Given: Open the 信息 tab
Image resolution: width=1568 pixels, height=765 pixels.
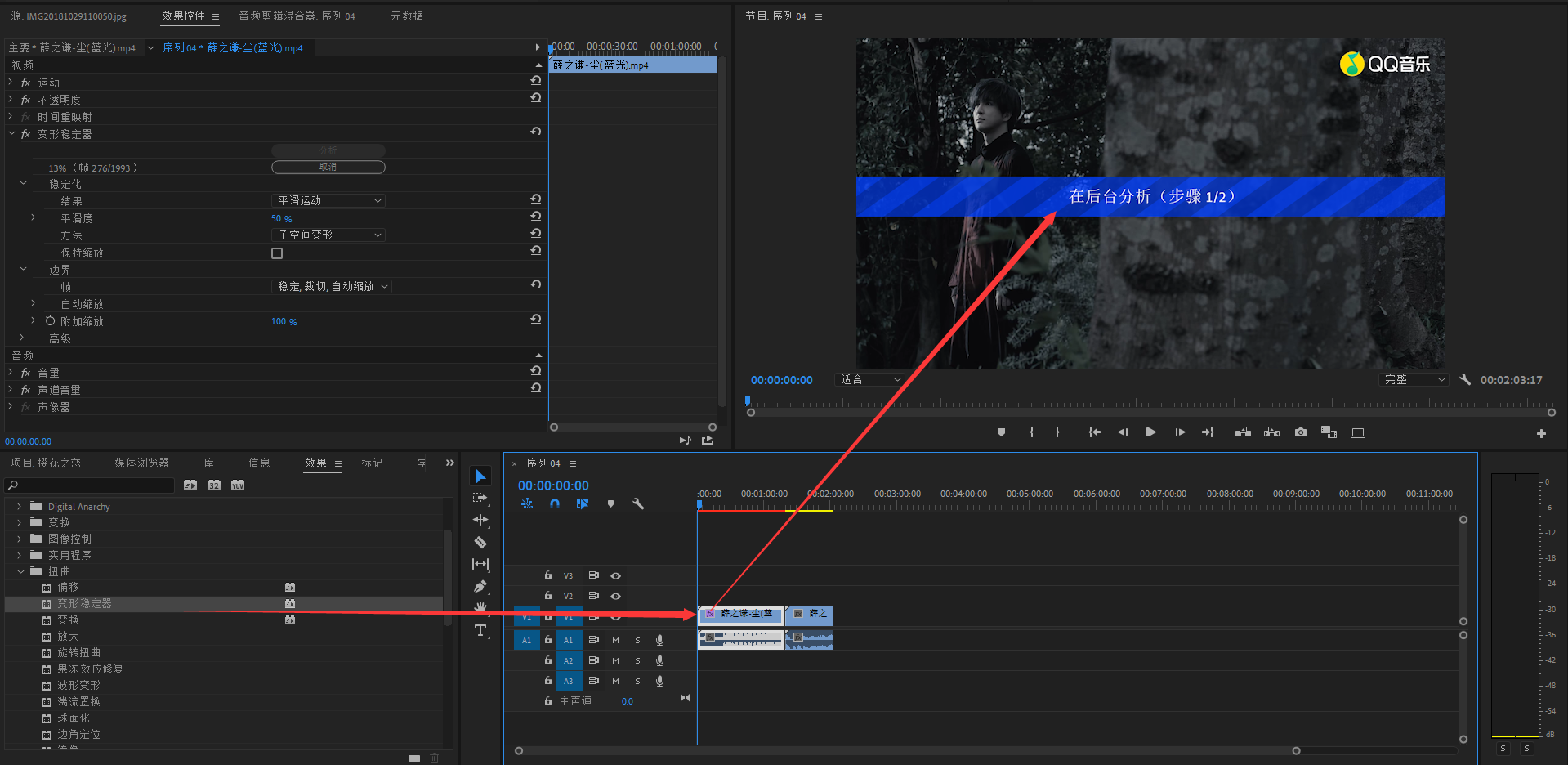Looking at the screenshot, I should coord(259,463).
